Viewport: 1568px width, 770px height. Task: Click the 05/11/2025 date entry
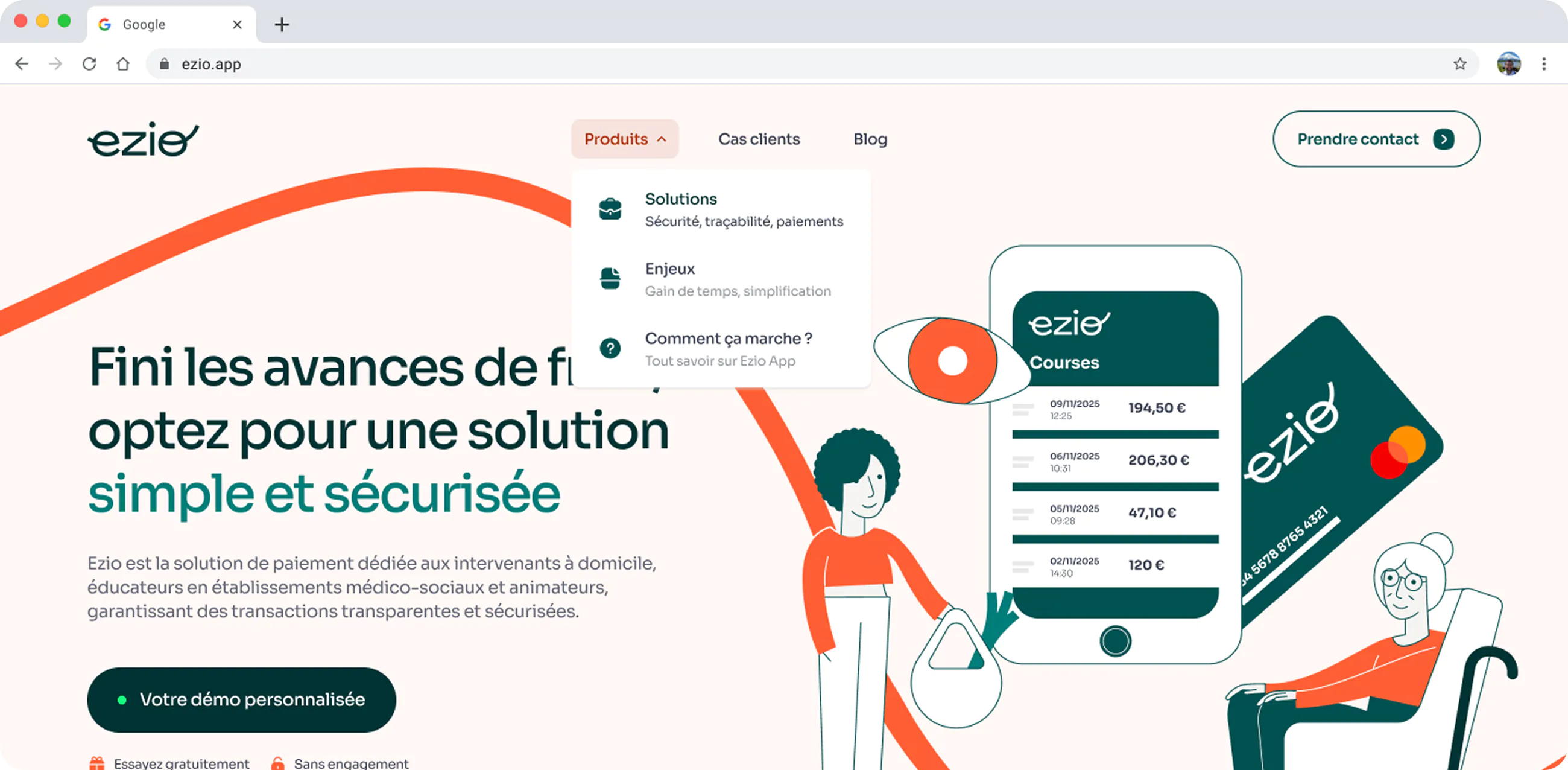(x=1074, y=508)
